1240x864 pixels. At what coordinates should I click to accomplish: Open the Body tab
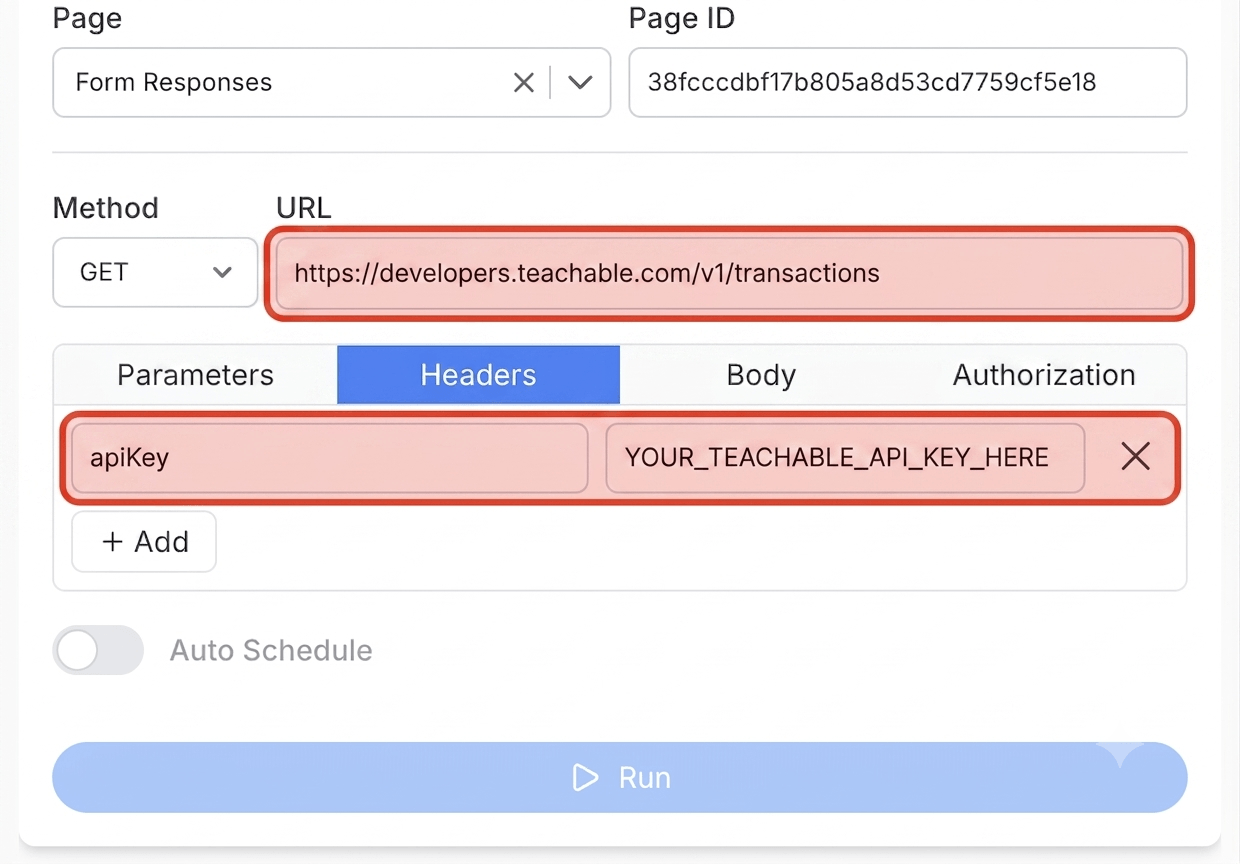761,375
